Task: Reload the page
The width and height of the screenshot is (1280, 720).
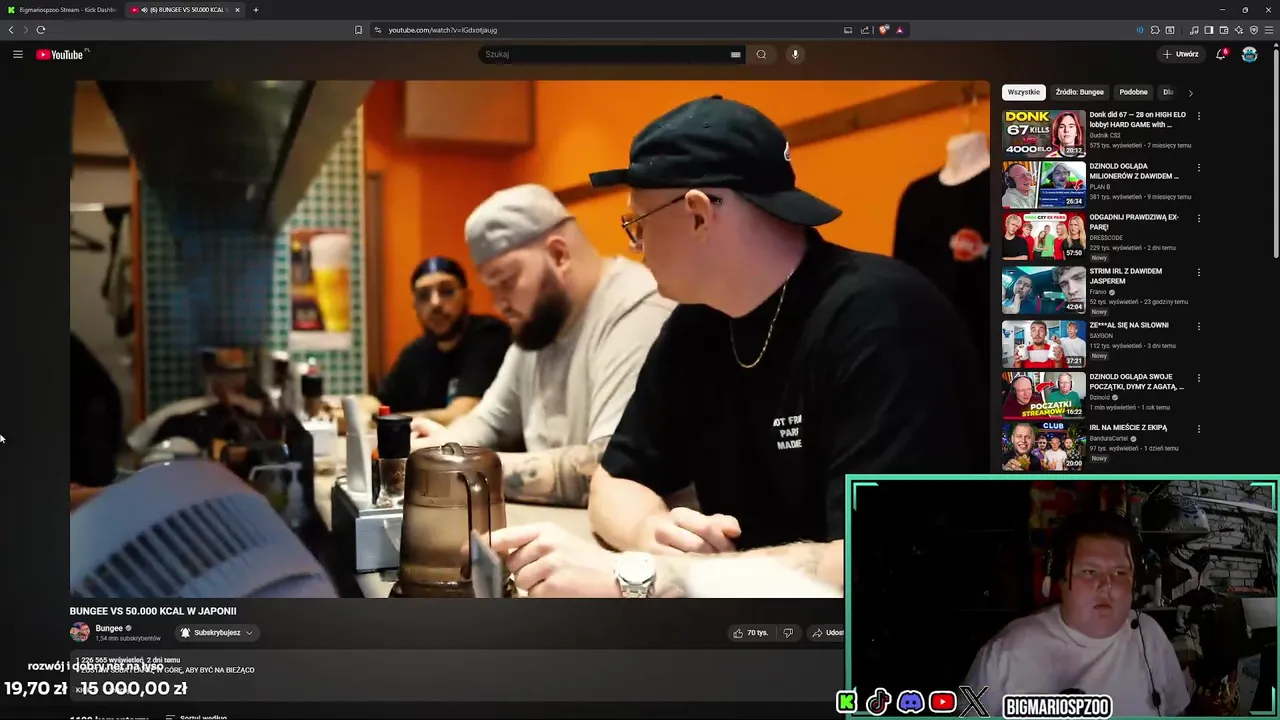Action: pos(41,30)
